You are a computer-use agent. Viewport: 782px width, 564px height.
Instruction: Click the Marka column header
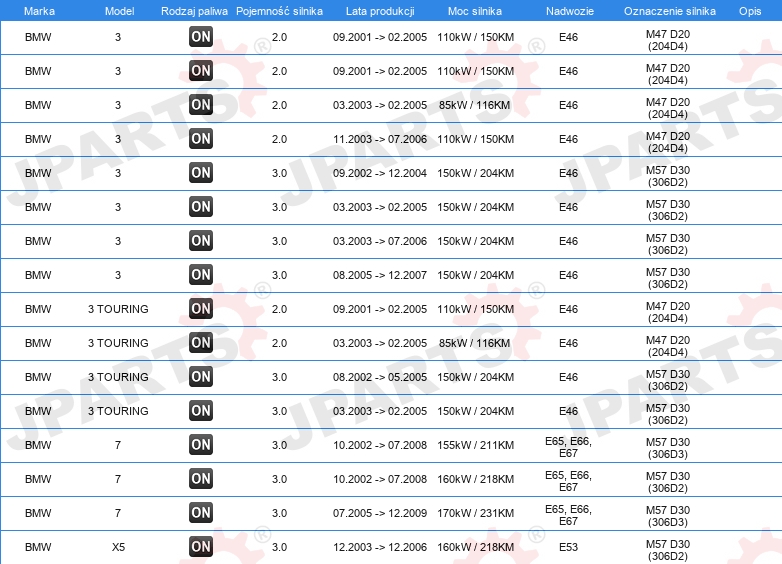(39, 11)
